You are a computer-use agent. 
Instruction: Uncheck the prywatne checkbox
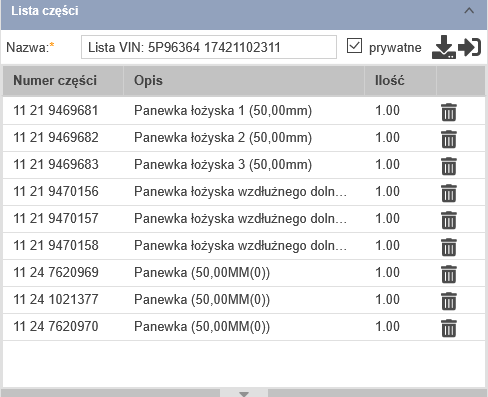tap(354, 46)
